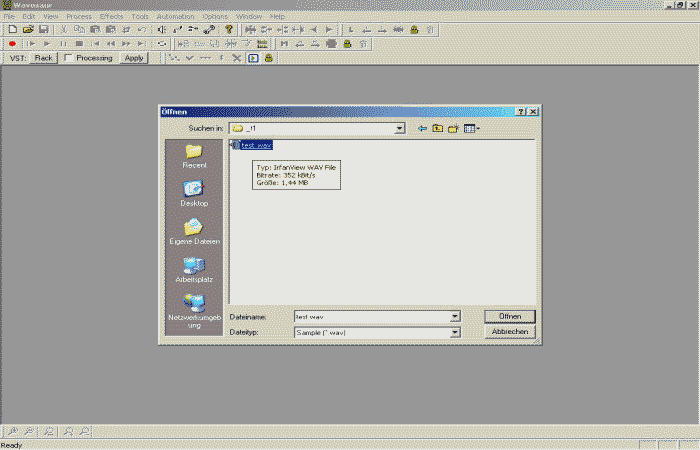700x450 pixels.
Task: Go up one folder level
Action: (437, 128)
